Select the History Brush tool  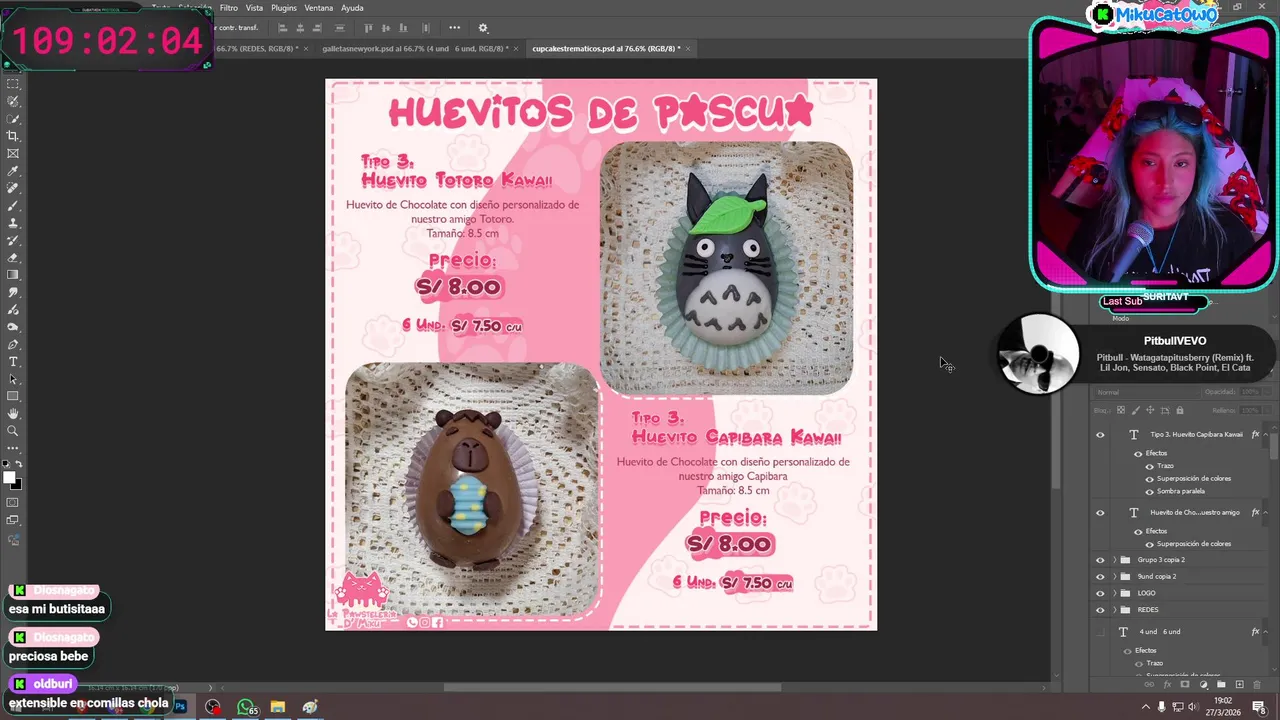[x=13, y=240]
